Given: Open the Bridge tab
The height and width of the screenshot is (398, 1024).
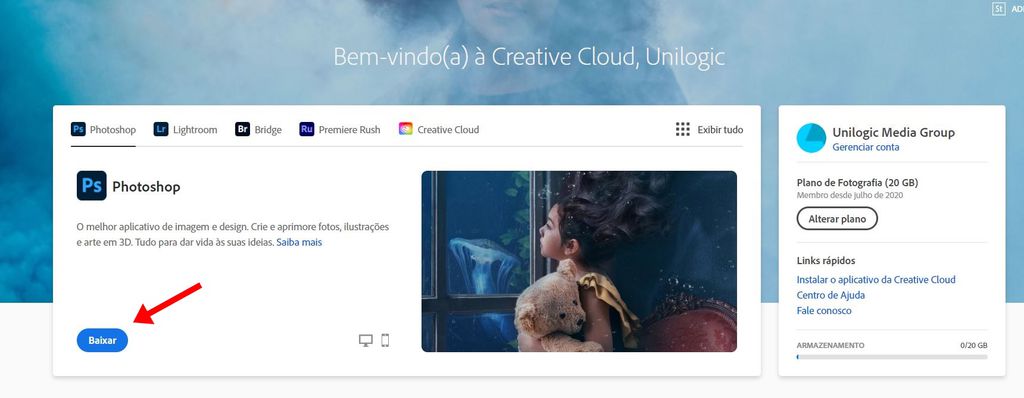Looking at the screenshot, I should (259, 129).
